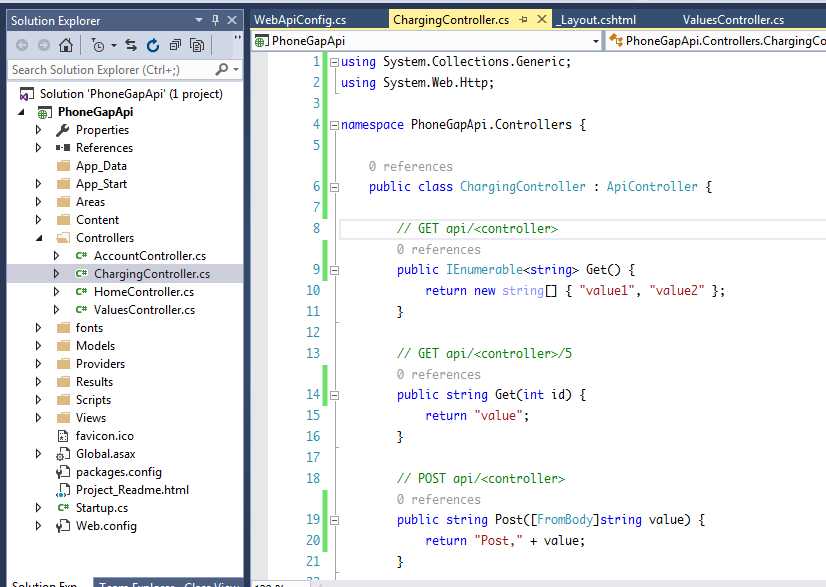This screenshot has height=587, width=826.
Task: Select the Areas folder
Action: pyautogui.click(x=90, y=202)
